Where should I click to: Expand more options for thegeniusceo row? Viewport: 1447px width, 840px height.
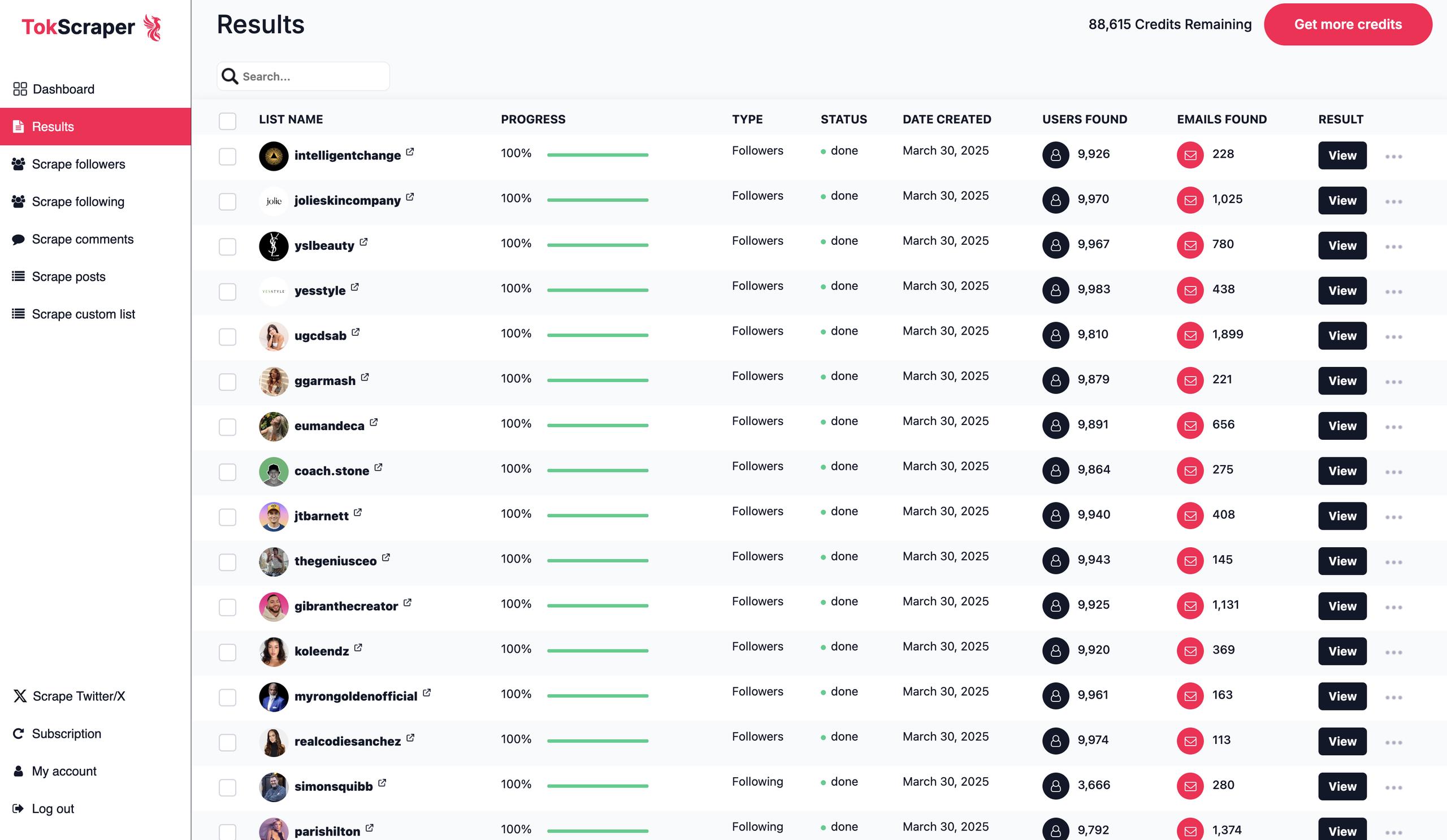pos(1394,562)
